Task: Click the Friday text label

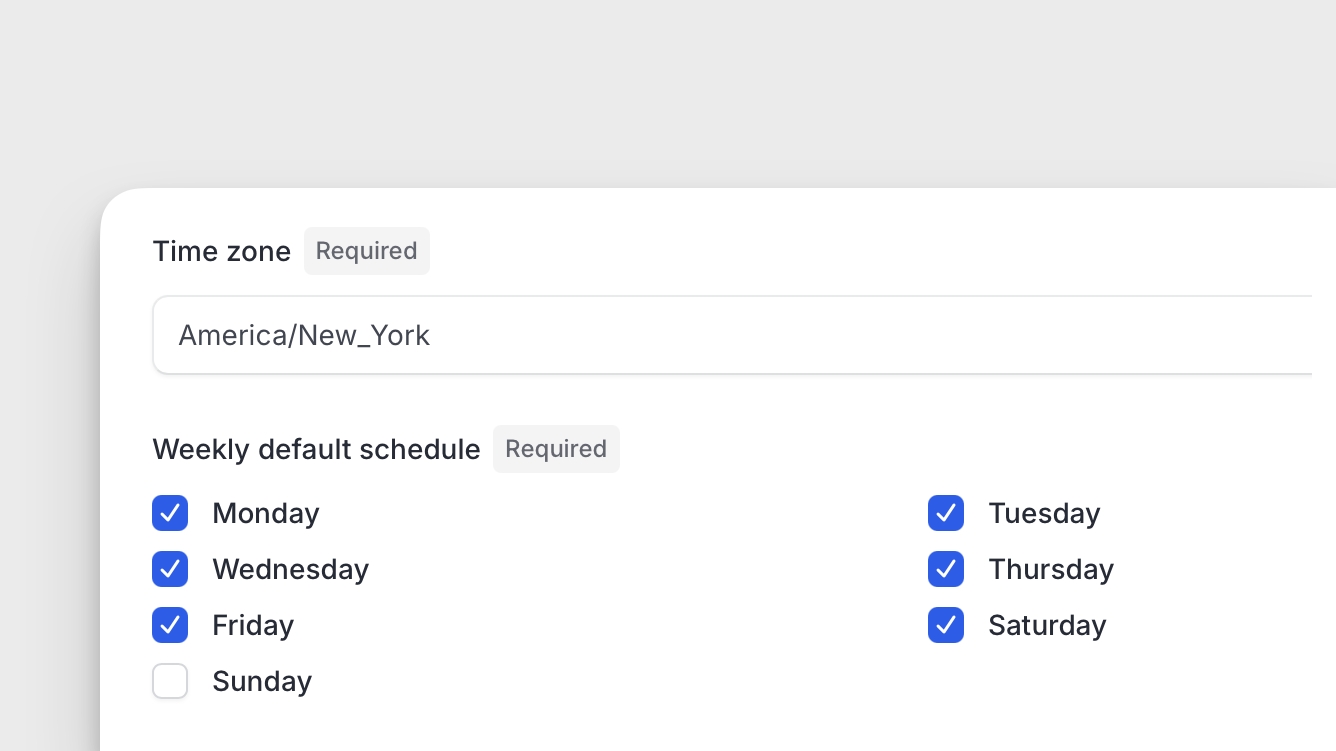Action: point(253,625)
